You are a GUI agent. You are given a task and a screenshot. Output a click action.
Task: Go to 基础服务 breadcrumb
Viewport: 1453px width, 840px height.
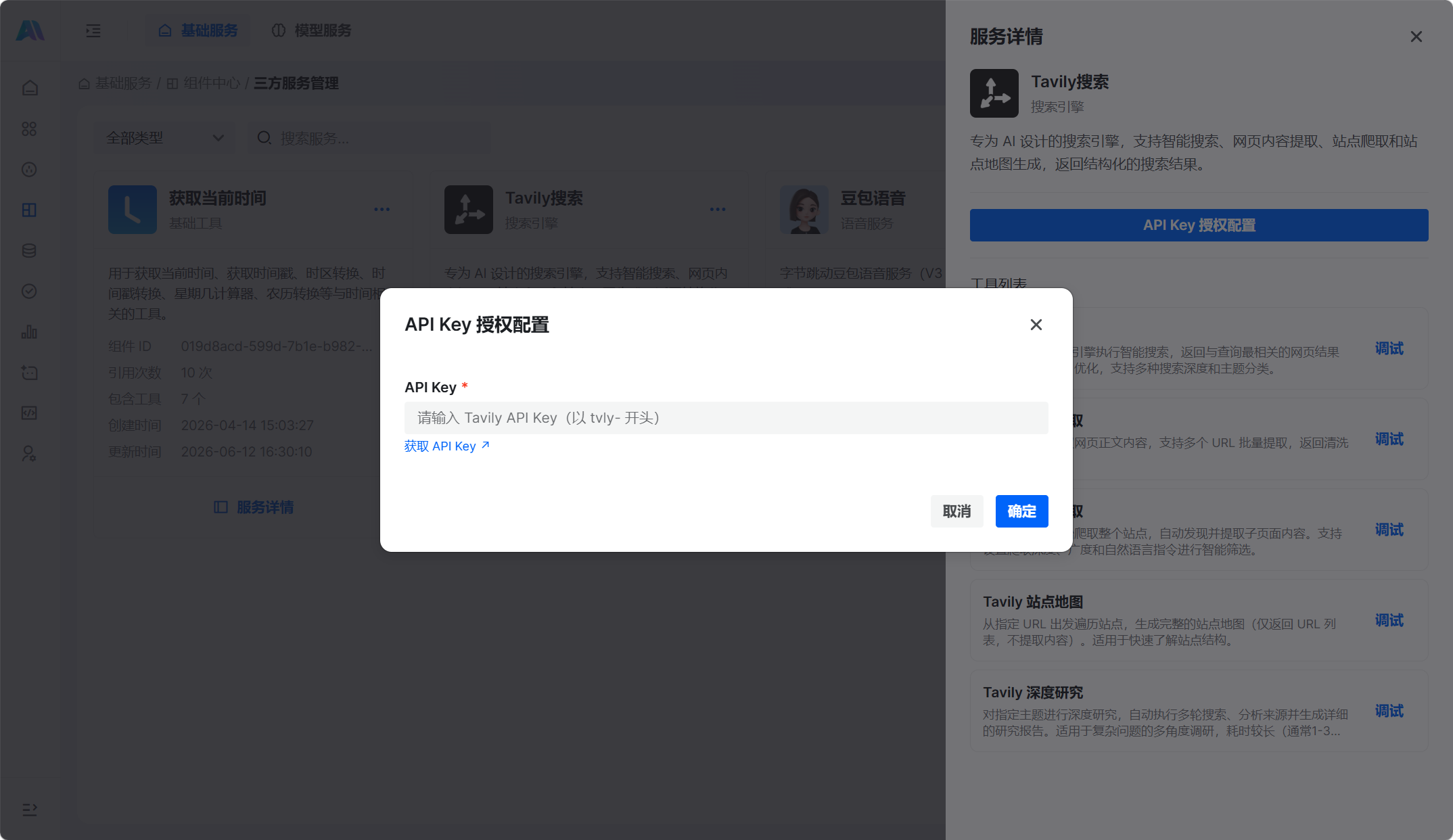click(115, 83)
